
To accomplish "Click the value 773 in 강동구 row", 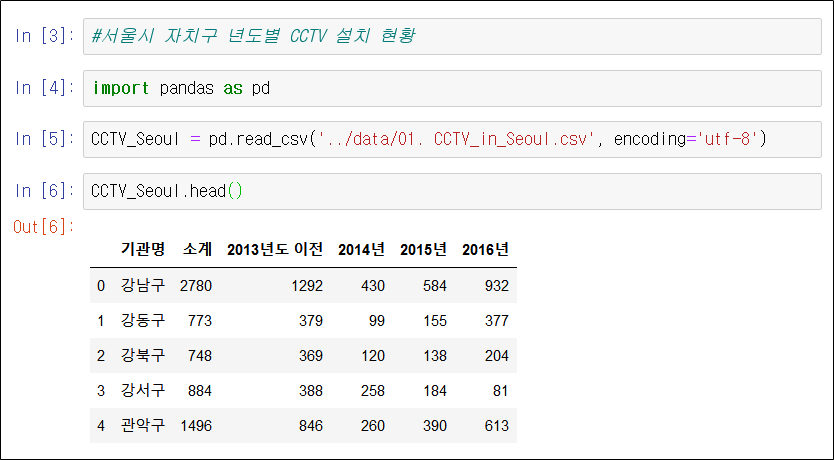I will pyautogui.click(x=200, y=321).
